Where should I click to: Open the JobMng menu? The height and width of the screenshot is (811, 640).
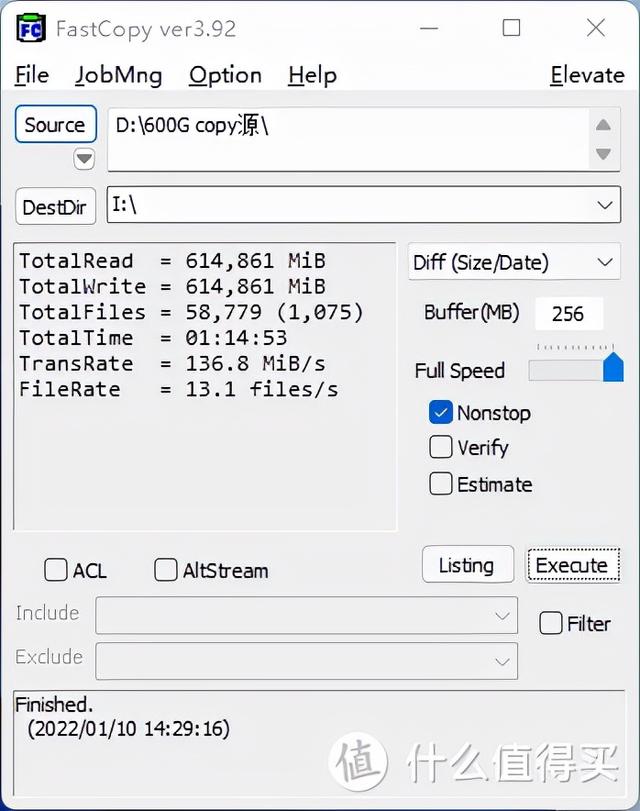[118, 76]
